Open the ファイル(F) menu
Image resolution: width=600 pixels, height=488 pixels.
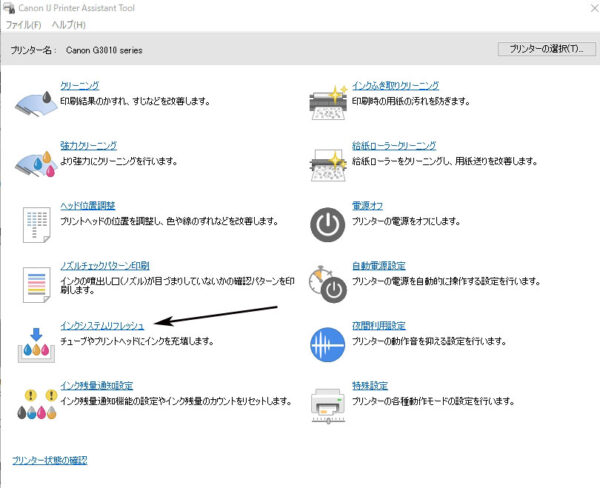click(x=23, y=25)
